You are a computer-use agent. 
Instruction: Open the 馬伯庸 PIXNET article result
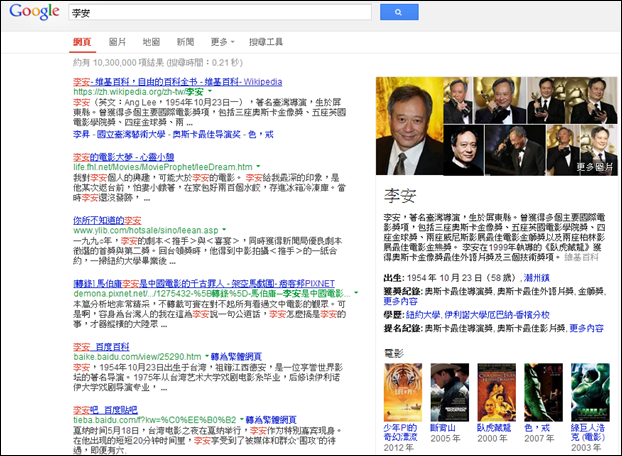[204, 284]
